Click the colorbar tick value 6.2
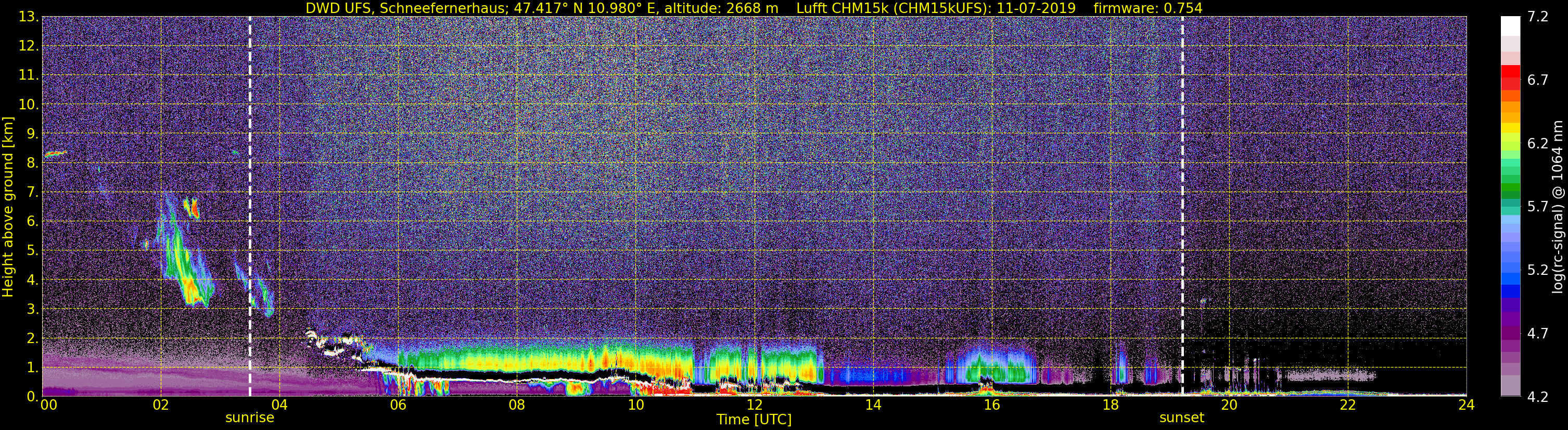Image resolution: width=1568 pixels, height=430 pixels. pyautogui.click(x=1538, y=144)
